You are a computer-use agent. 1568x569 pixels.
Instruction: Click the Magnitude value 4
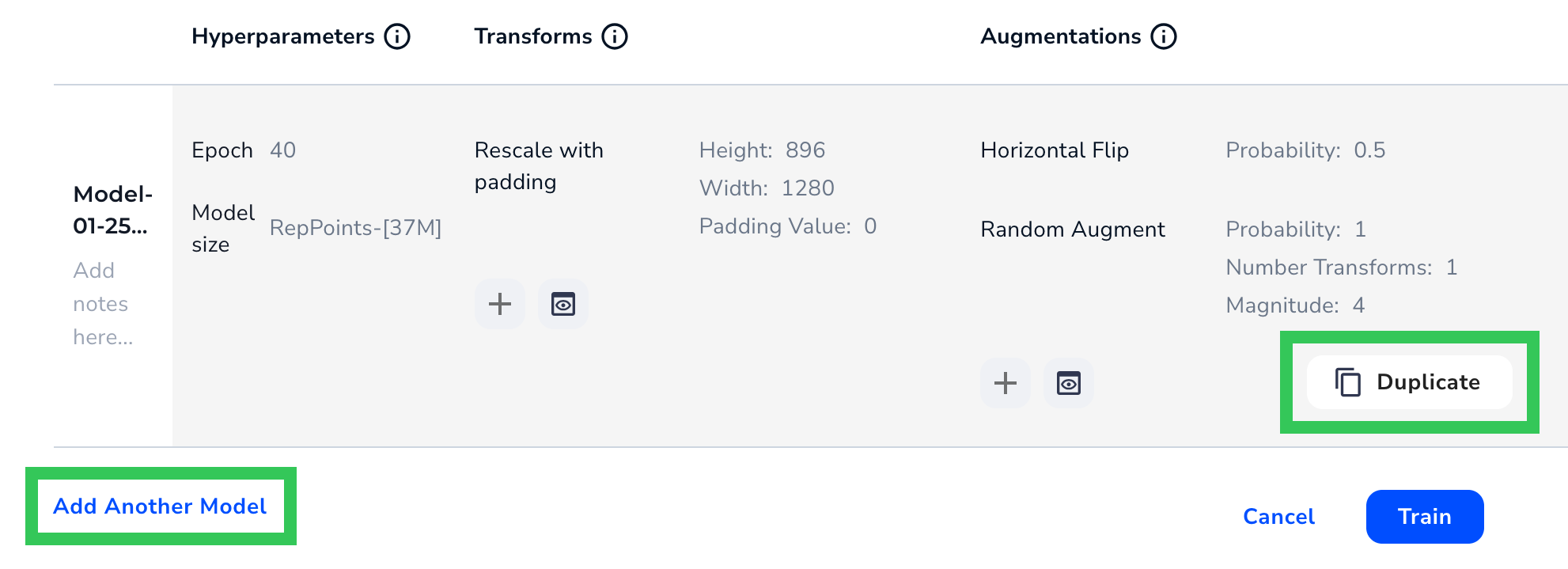click(x=1358, y=305)
